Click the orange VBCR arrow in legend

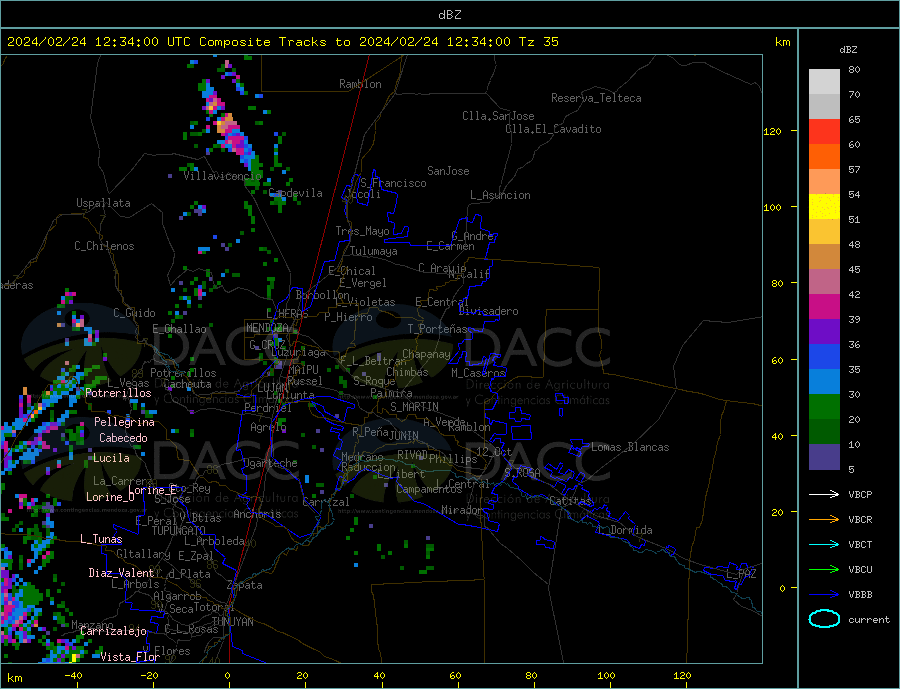pyautogui.click(x=824, y=520)
